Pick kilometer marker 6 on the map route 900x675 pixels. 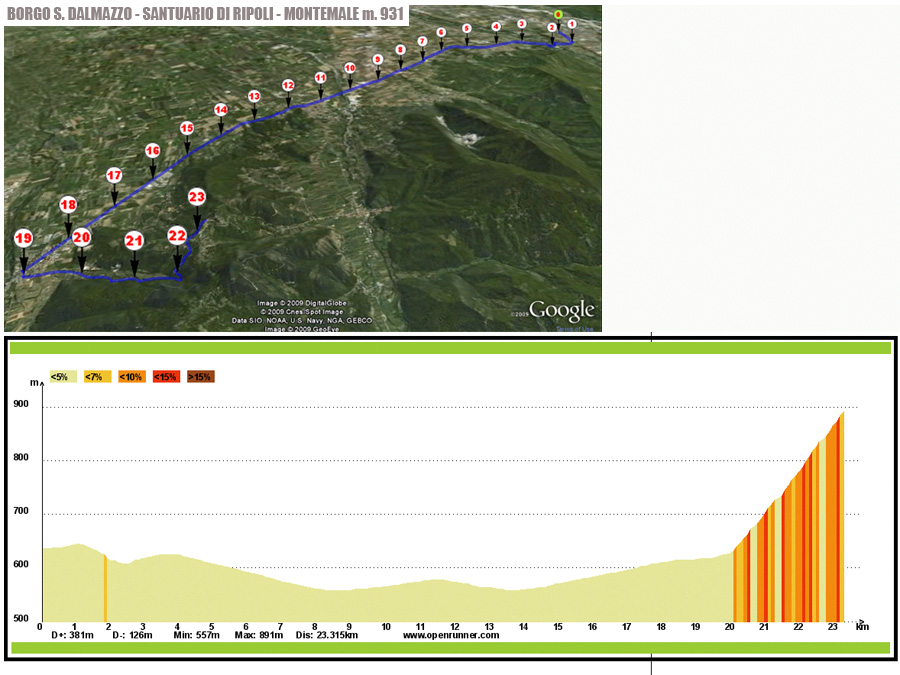[x=441, y=33]
